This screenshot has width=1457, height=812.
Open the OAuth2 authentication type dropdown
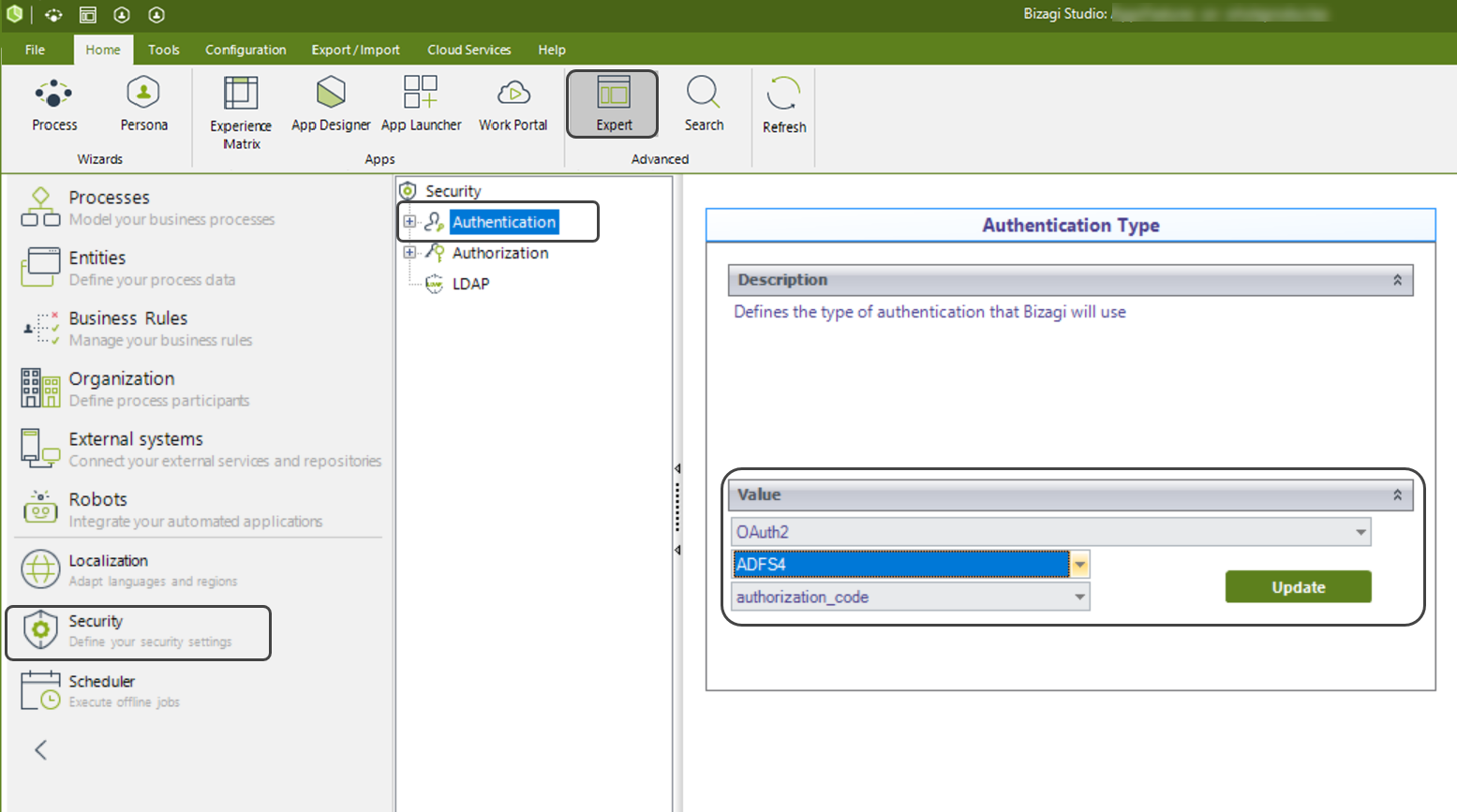[1360, 532]
